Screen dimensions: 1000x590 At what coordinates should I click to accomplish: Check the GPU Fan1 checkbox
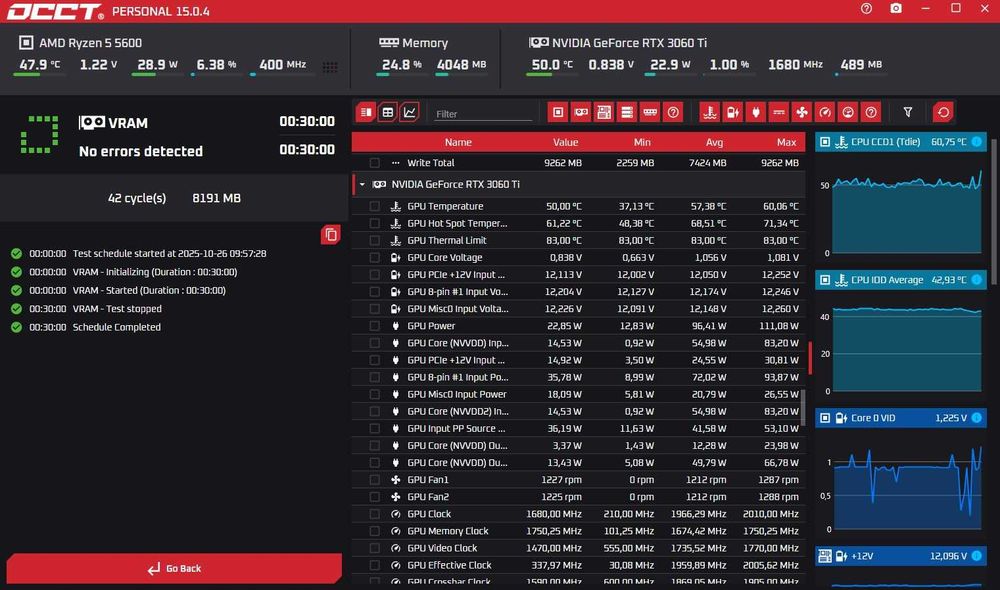(x=374, y=480)
